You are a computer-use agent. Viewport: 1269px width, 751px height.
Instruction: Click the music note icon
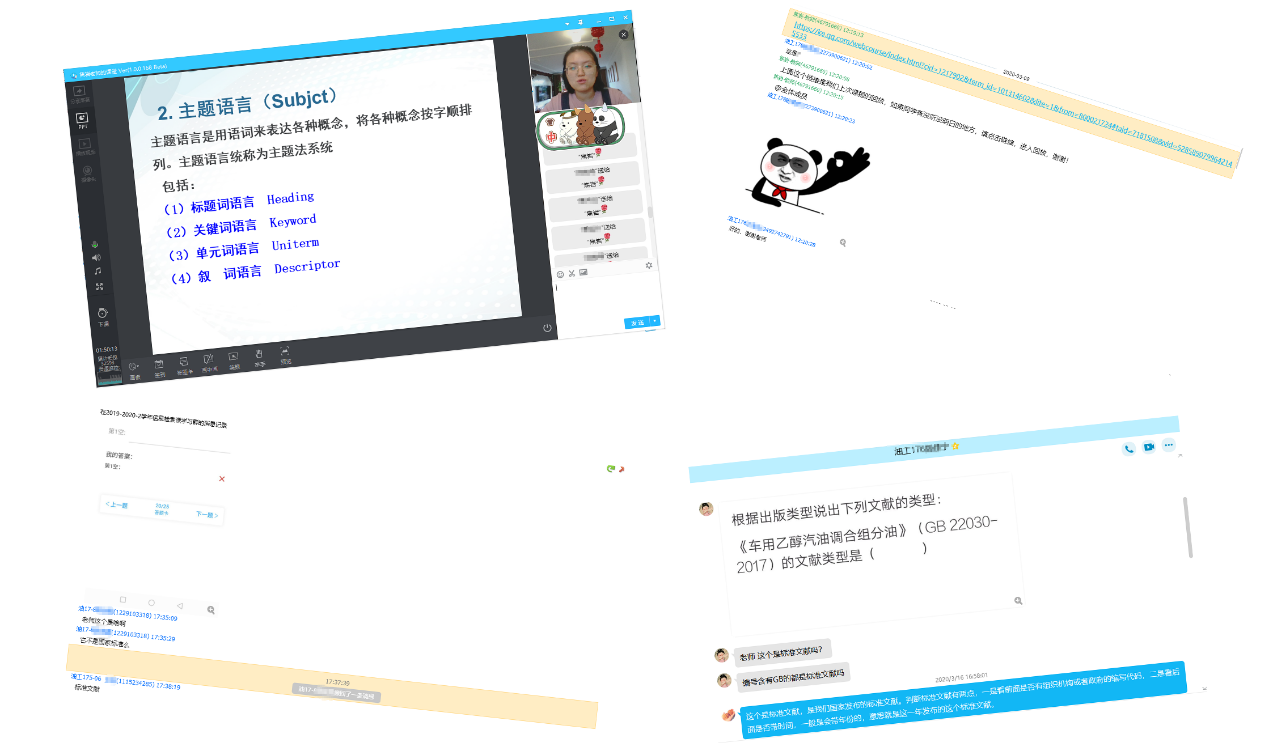(x=98, y=271)
